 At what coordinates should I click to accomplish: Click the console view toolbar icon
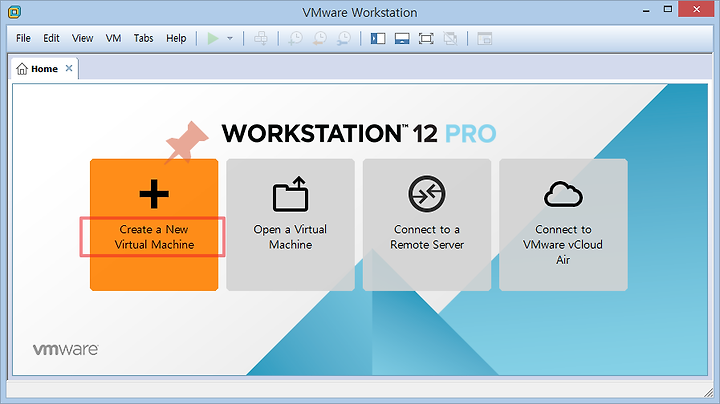pos(484,39)
